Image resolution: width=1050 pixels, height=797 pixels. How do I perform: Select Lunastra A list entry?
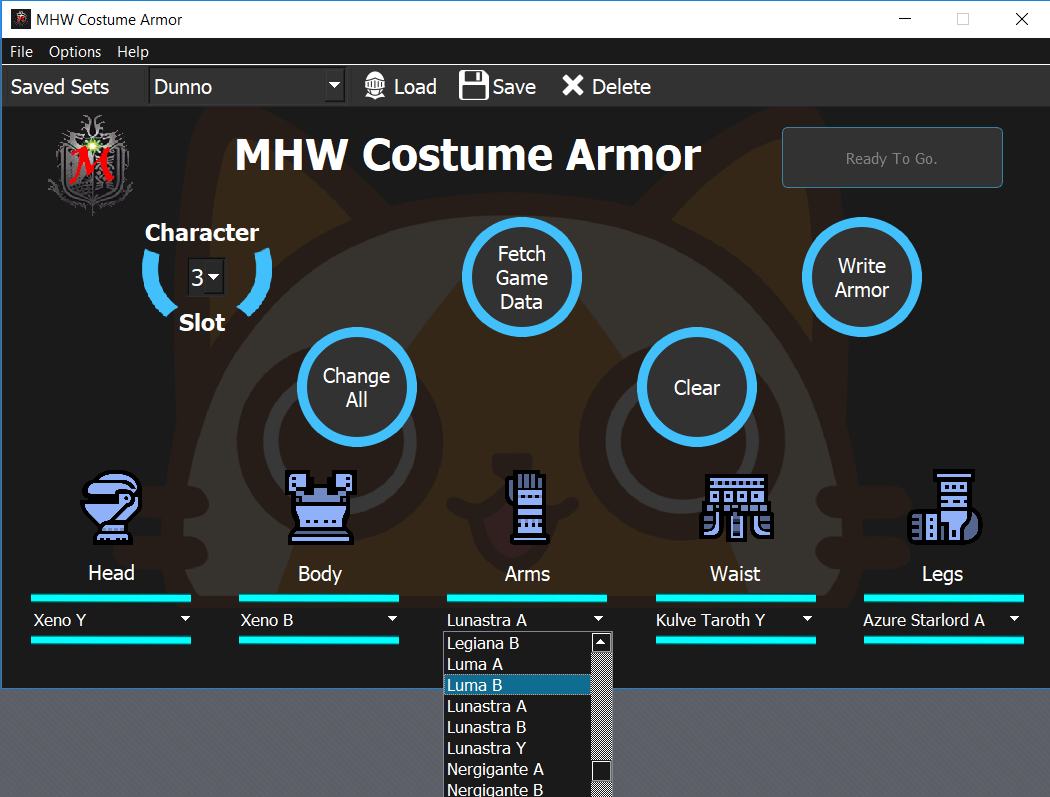(518, 706)
